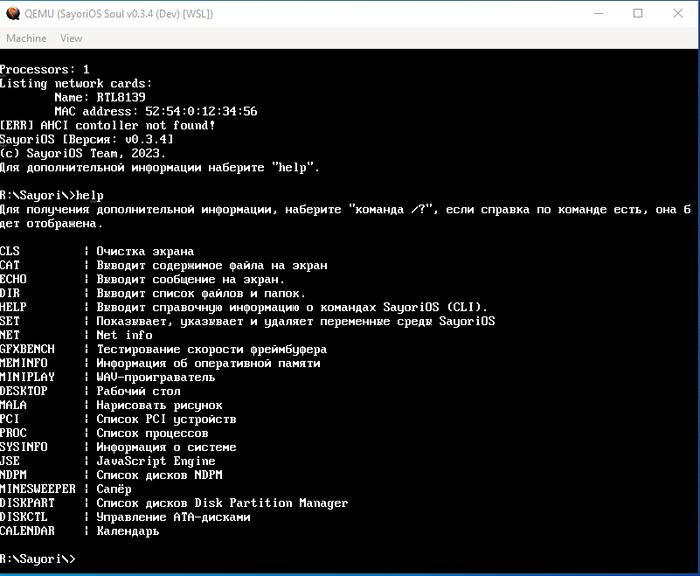The height and width of the screenshot is (576, 700).
Task: Click the JSE JavaScript Engine line
Action: (x=108, y=461)
